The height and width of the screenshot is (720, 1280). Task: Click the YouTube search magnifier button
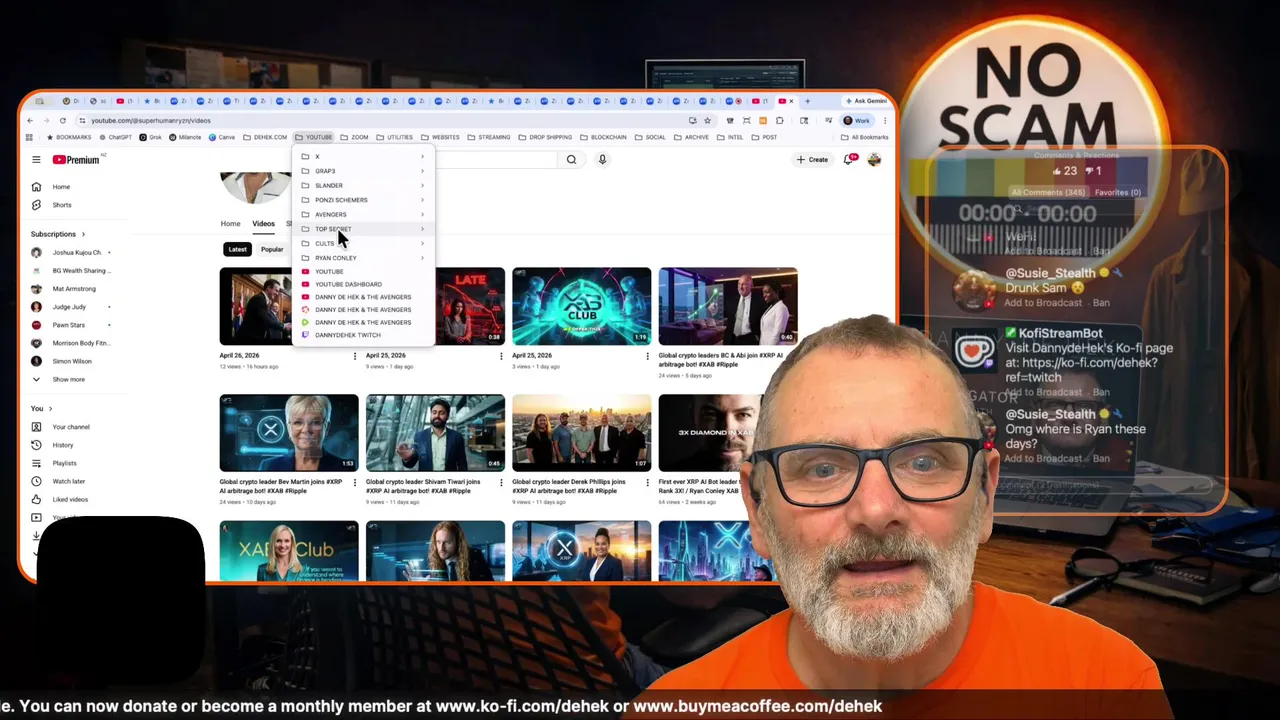point(571,159)
